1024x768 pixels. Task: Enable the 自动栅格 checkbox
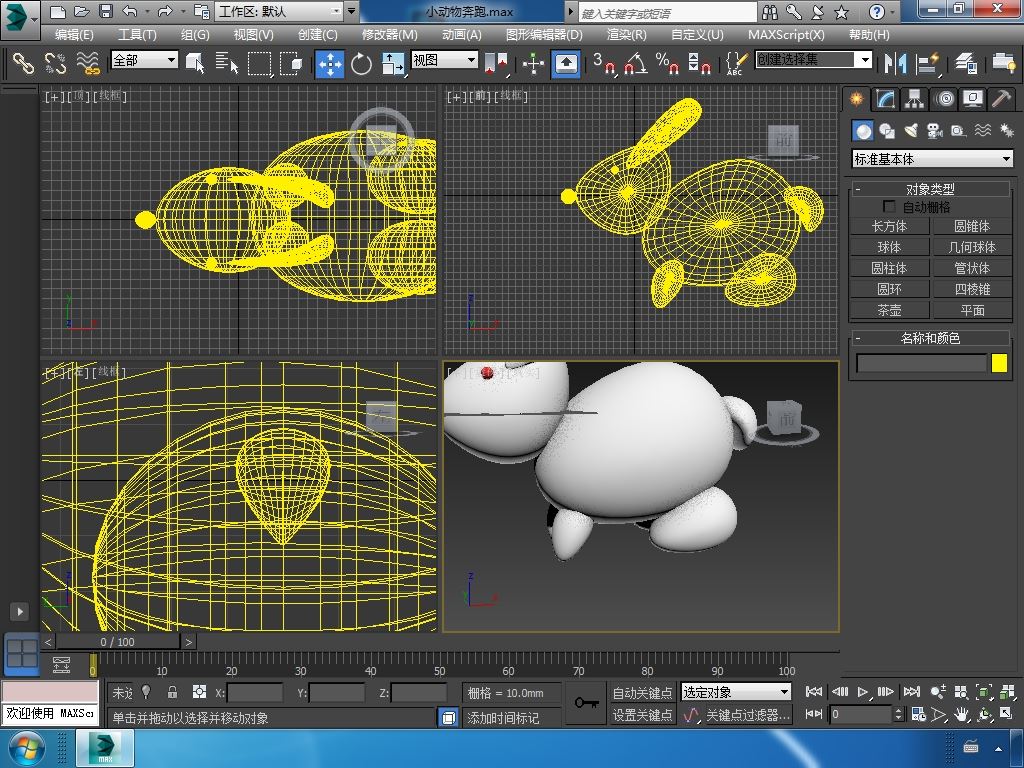pyautogui.click(x=889, y=206)
